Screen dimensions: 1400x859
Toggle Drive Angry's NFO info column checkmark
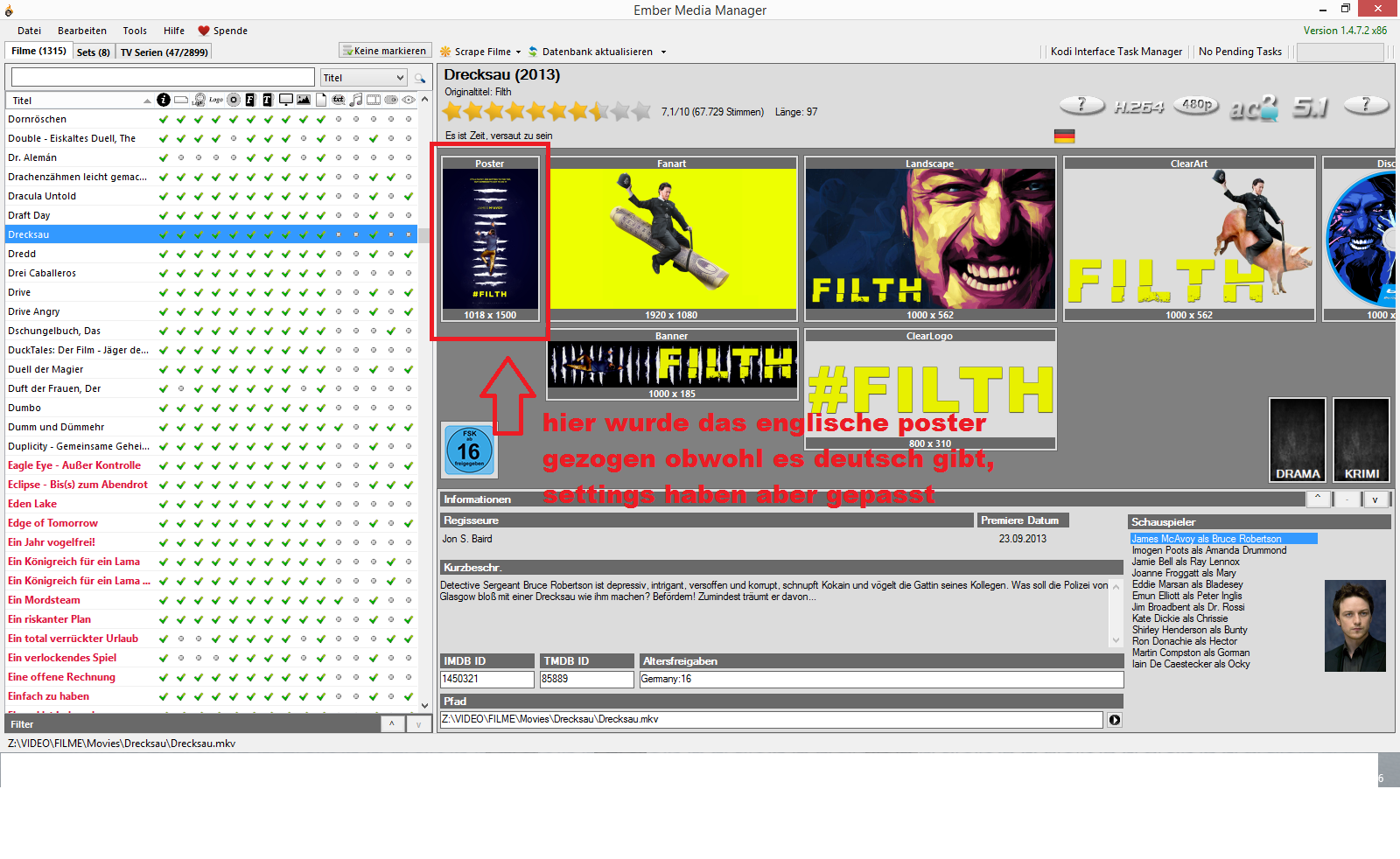[x=164, y=311]
